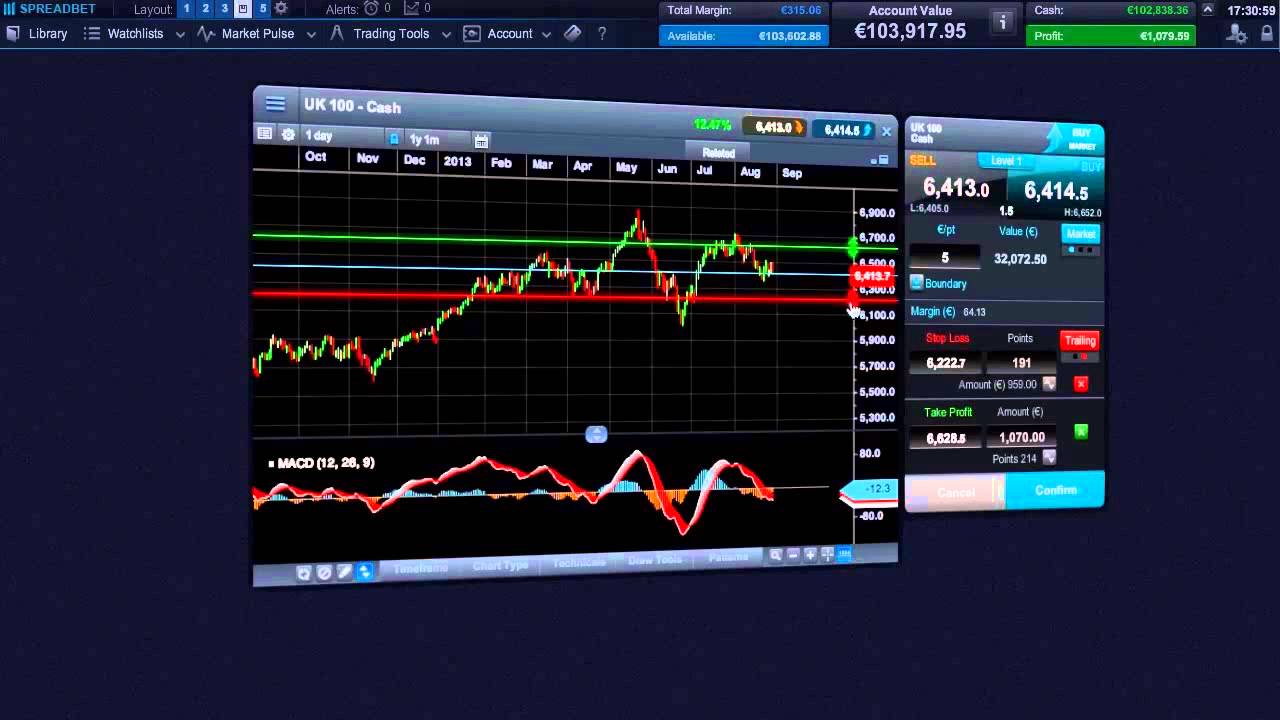Click the Stop Loss level field
The image size is (1280, 720).
pos(945,362)
